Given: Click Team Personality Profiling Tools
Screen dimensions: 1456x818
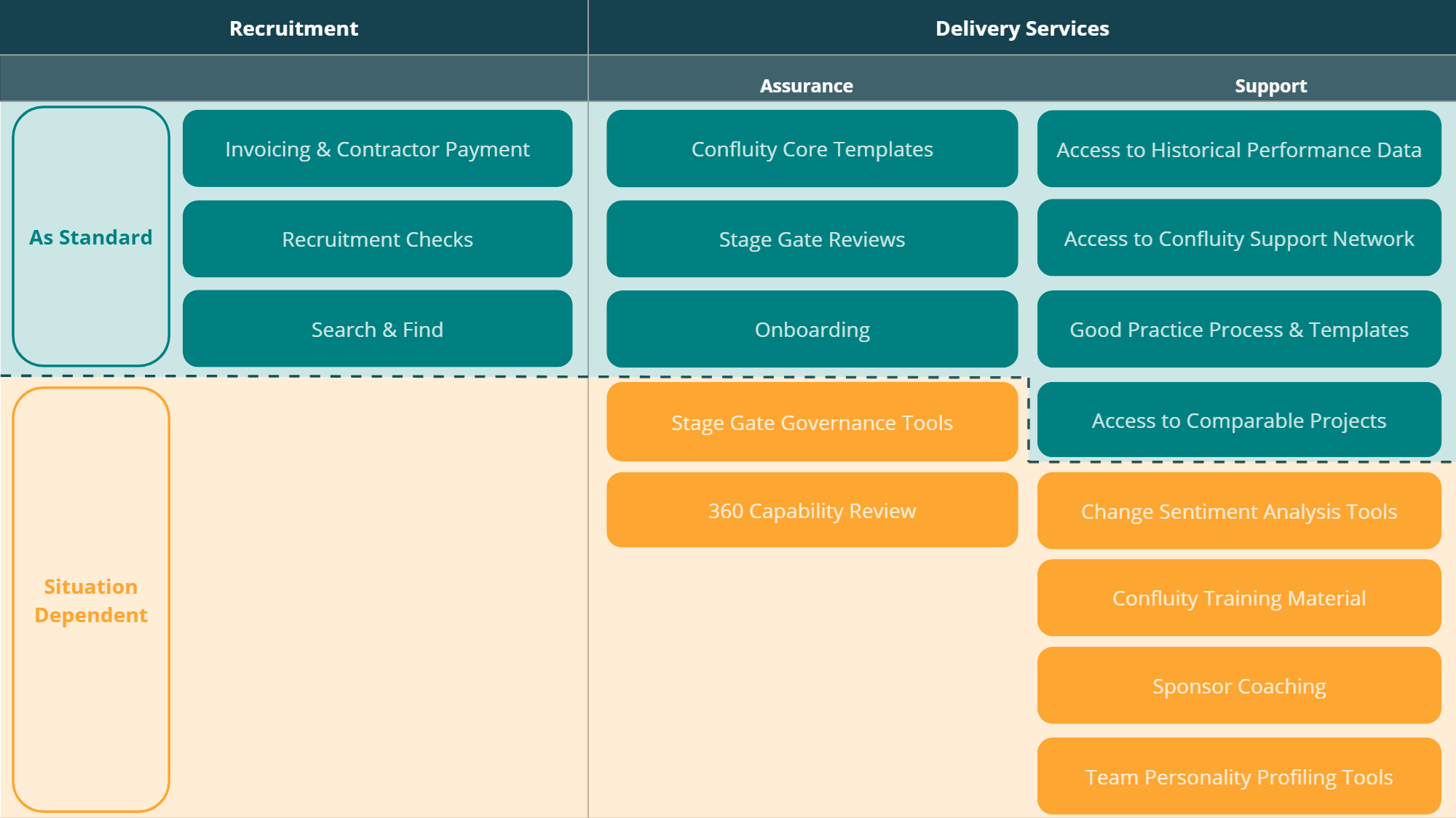Looking at the screenshot, I should point(1239,777).
